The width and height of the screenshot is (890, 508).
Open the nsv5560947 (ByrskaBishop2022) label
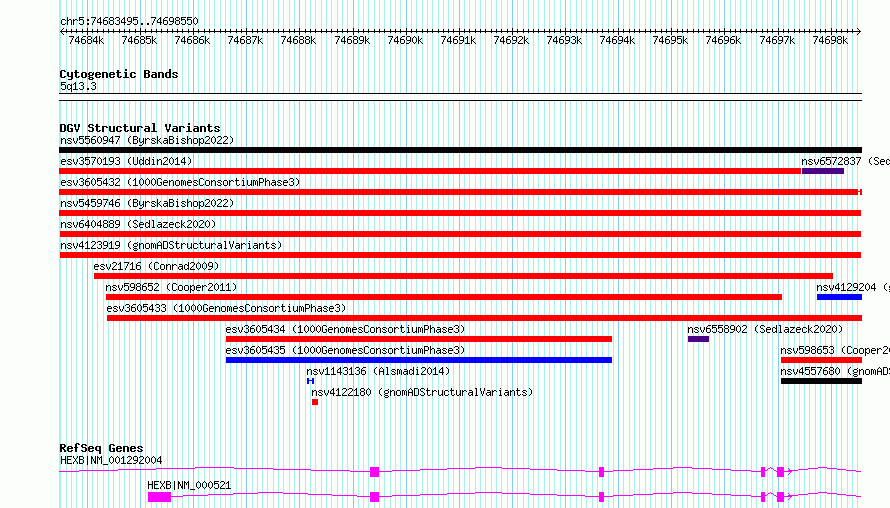(147, 140)
